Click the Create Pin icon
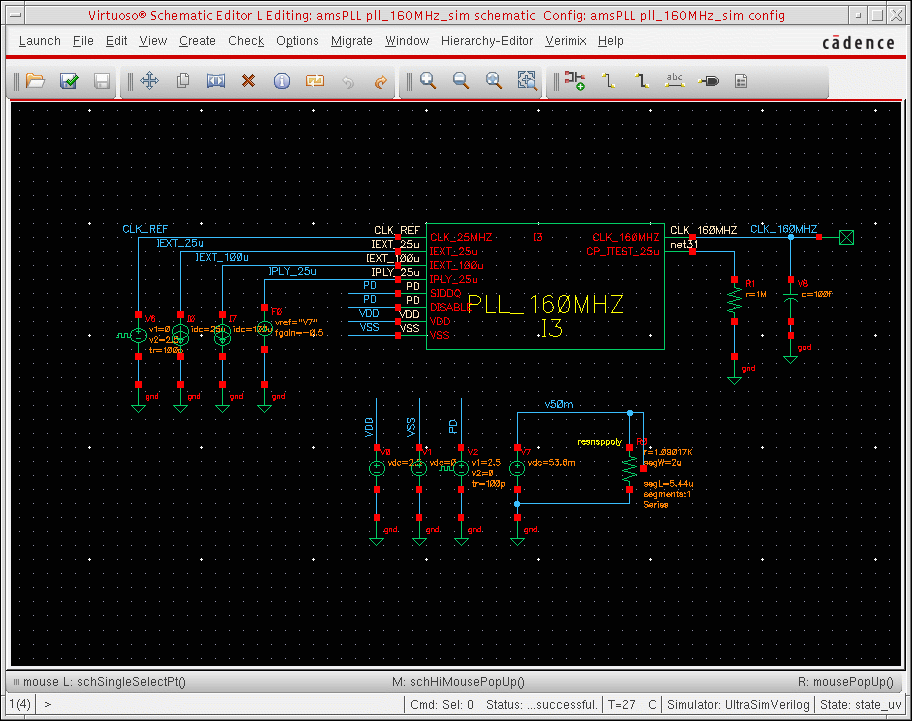 [708, 81]
